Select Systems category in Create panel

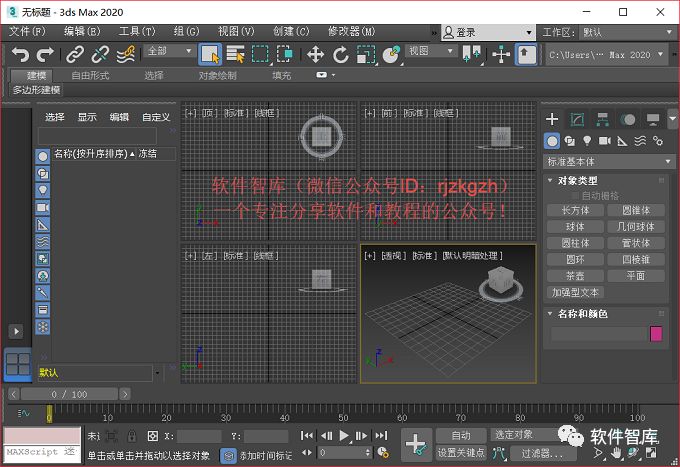point(658,141)
